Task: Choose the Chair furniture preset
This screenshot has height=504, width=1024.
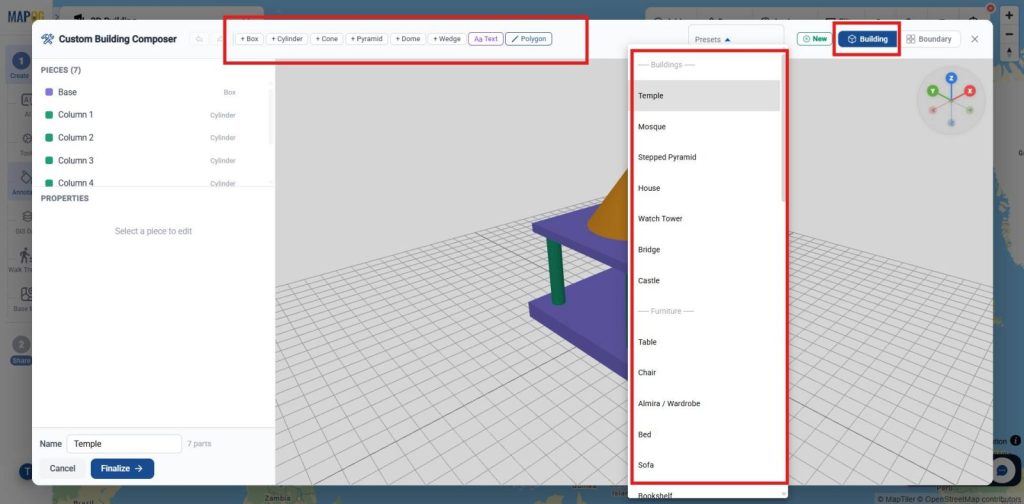Action: [705, 373]
